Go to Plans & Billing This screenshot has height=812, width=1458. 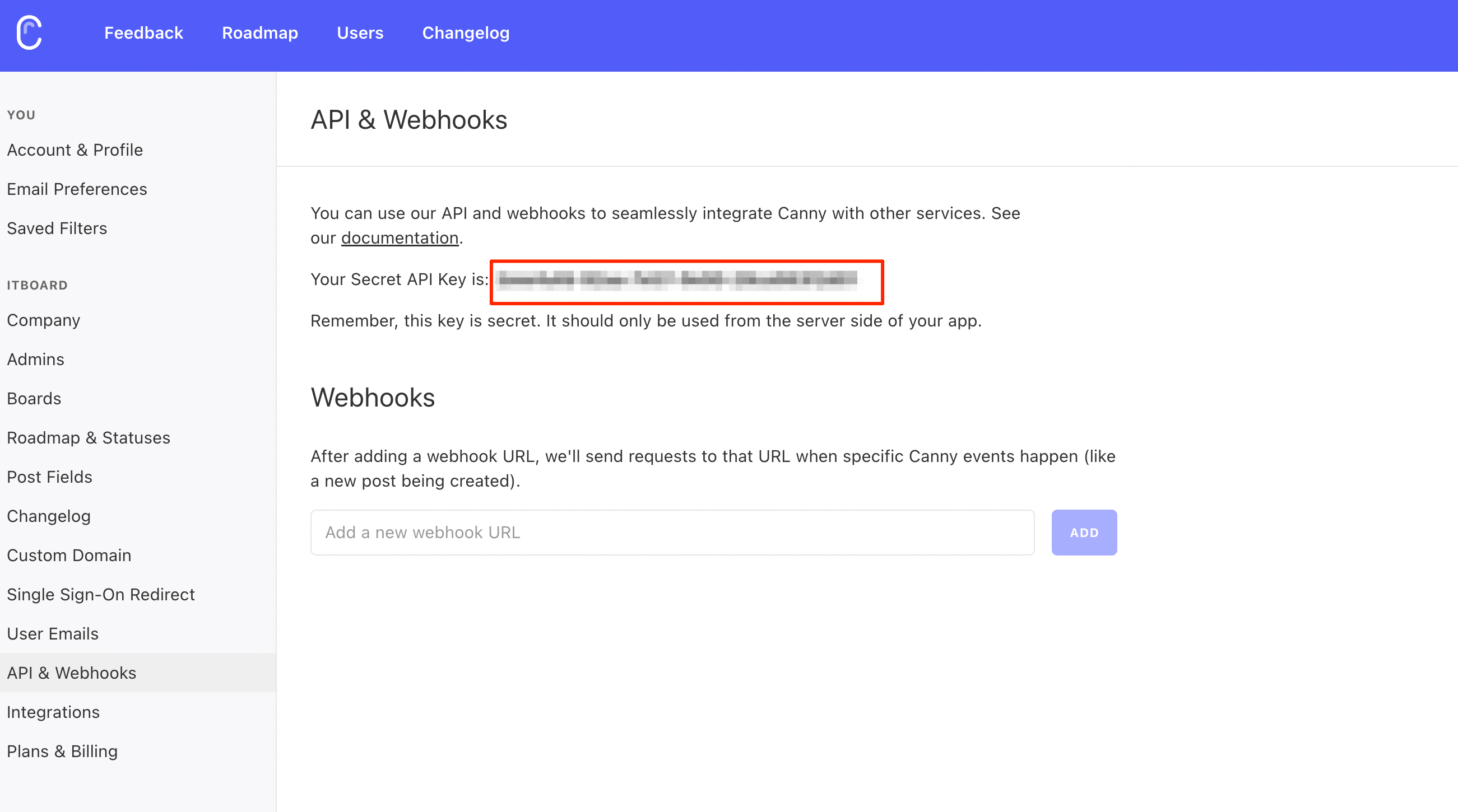(x=62, y=751)
